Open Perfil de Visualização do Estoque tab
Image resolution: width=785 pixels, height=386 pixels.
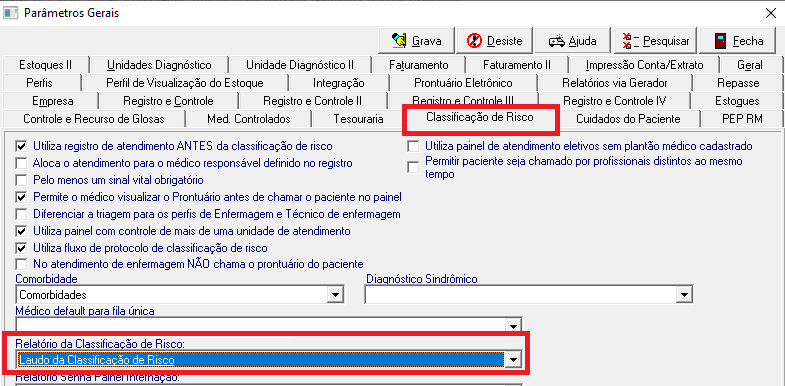point(184,83)
